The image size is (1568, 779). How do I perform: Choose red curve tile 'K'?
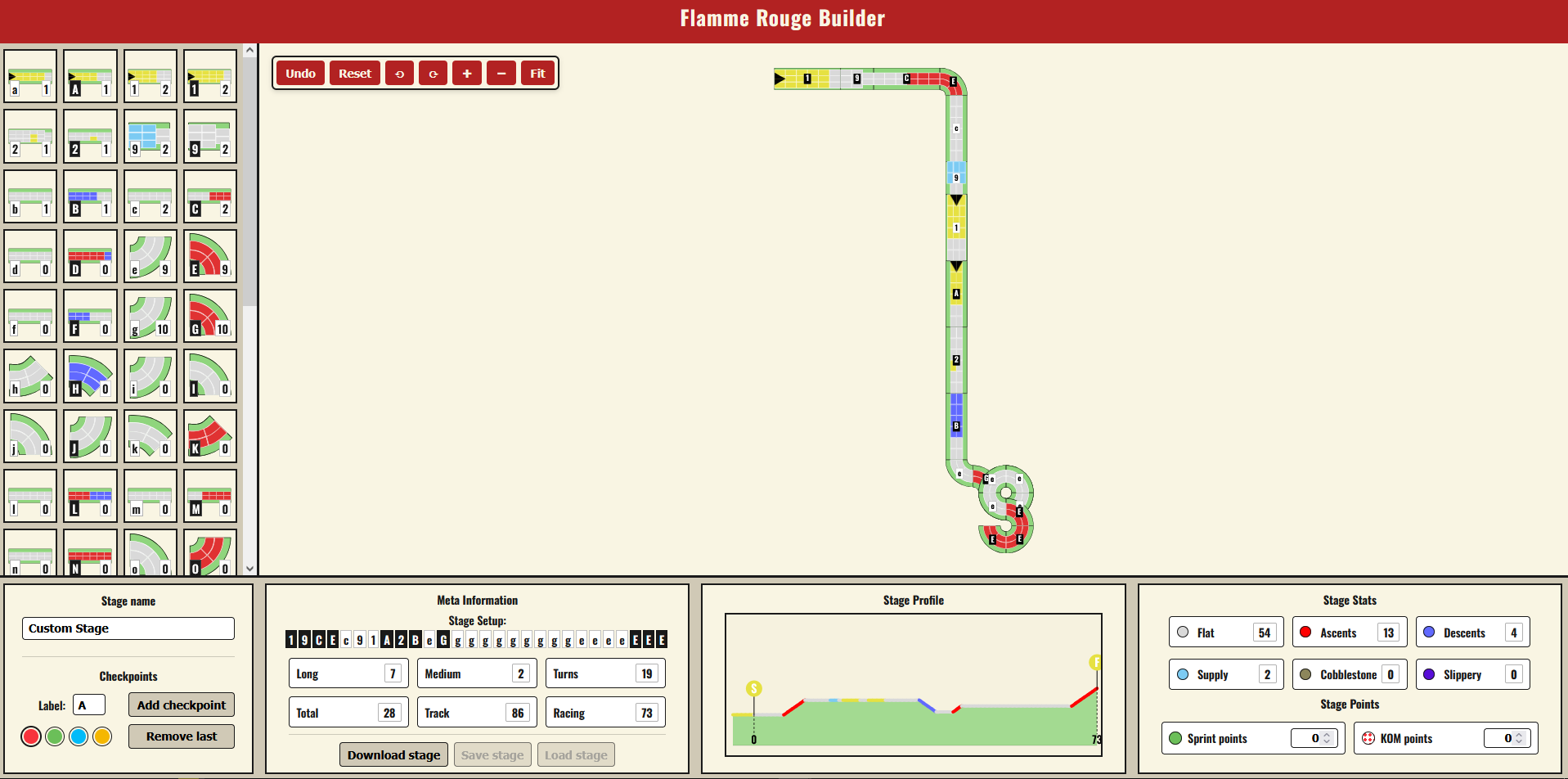tap(210, 435)
